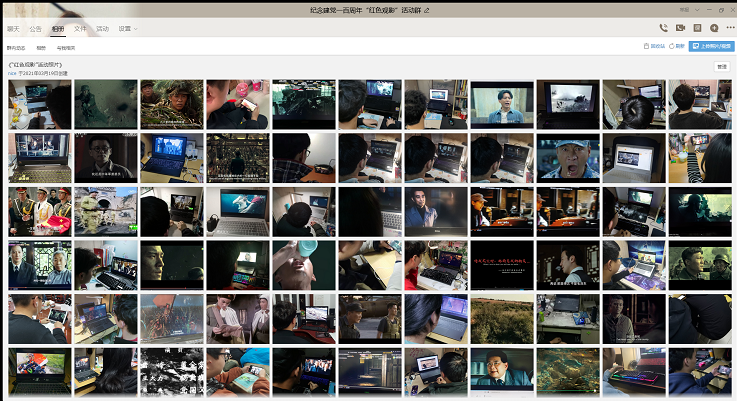
Task: Refresh the album with 刷新
Action: (677, 46)
